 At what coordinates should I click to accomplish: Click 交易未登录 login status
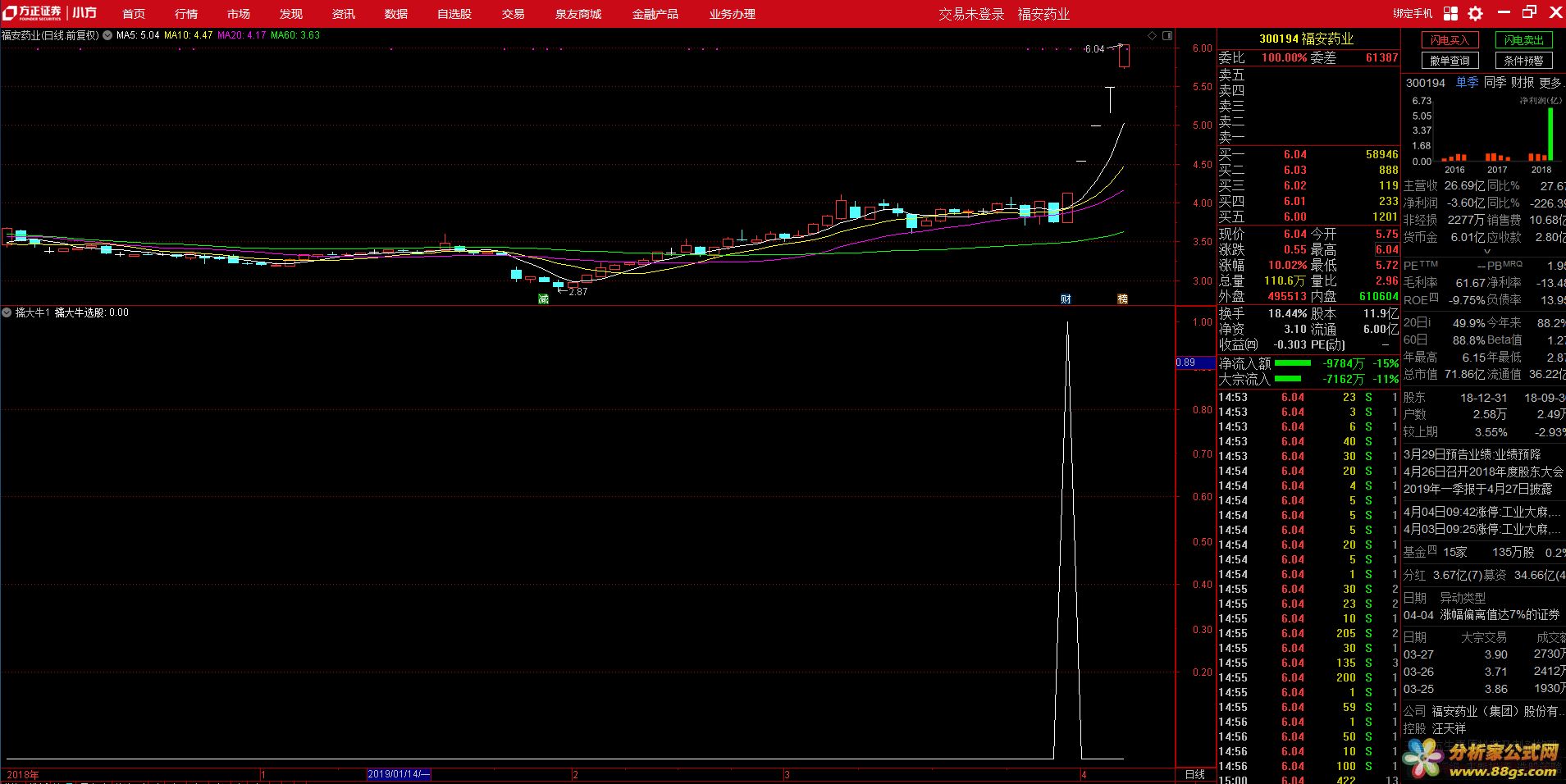972,14
